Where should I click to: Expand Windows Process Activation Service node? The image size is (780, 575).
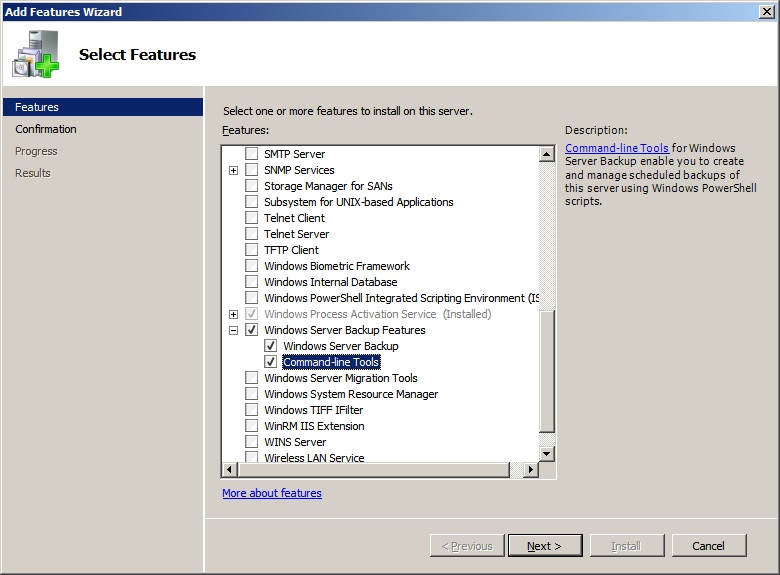pos(233,314)
